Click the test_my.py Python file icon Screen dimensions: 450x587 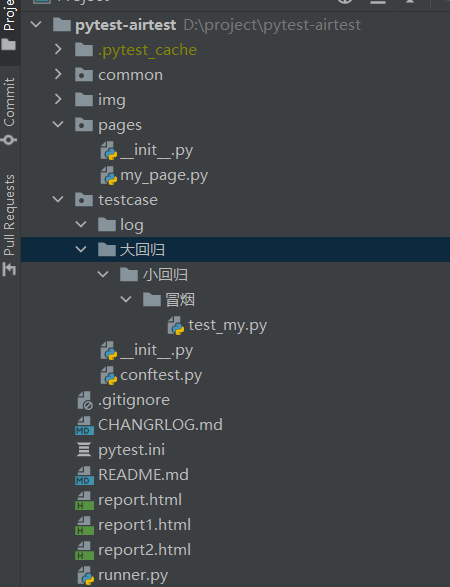pos(176,325)
